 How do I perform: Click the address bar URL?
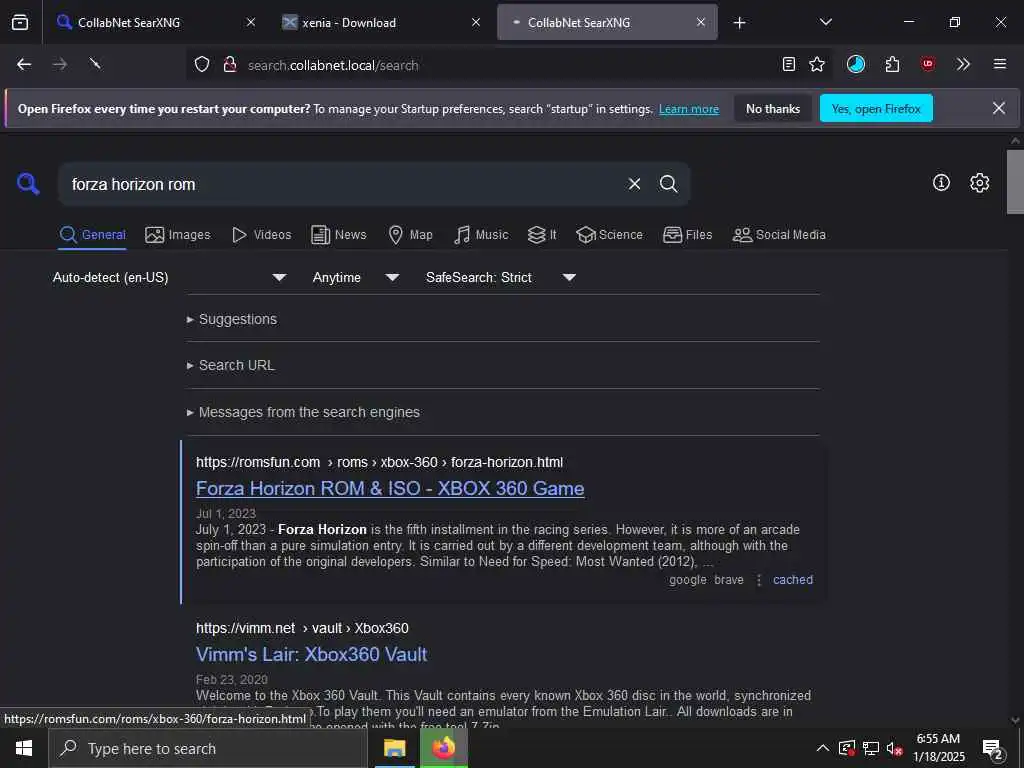333,65
